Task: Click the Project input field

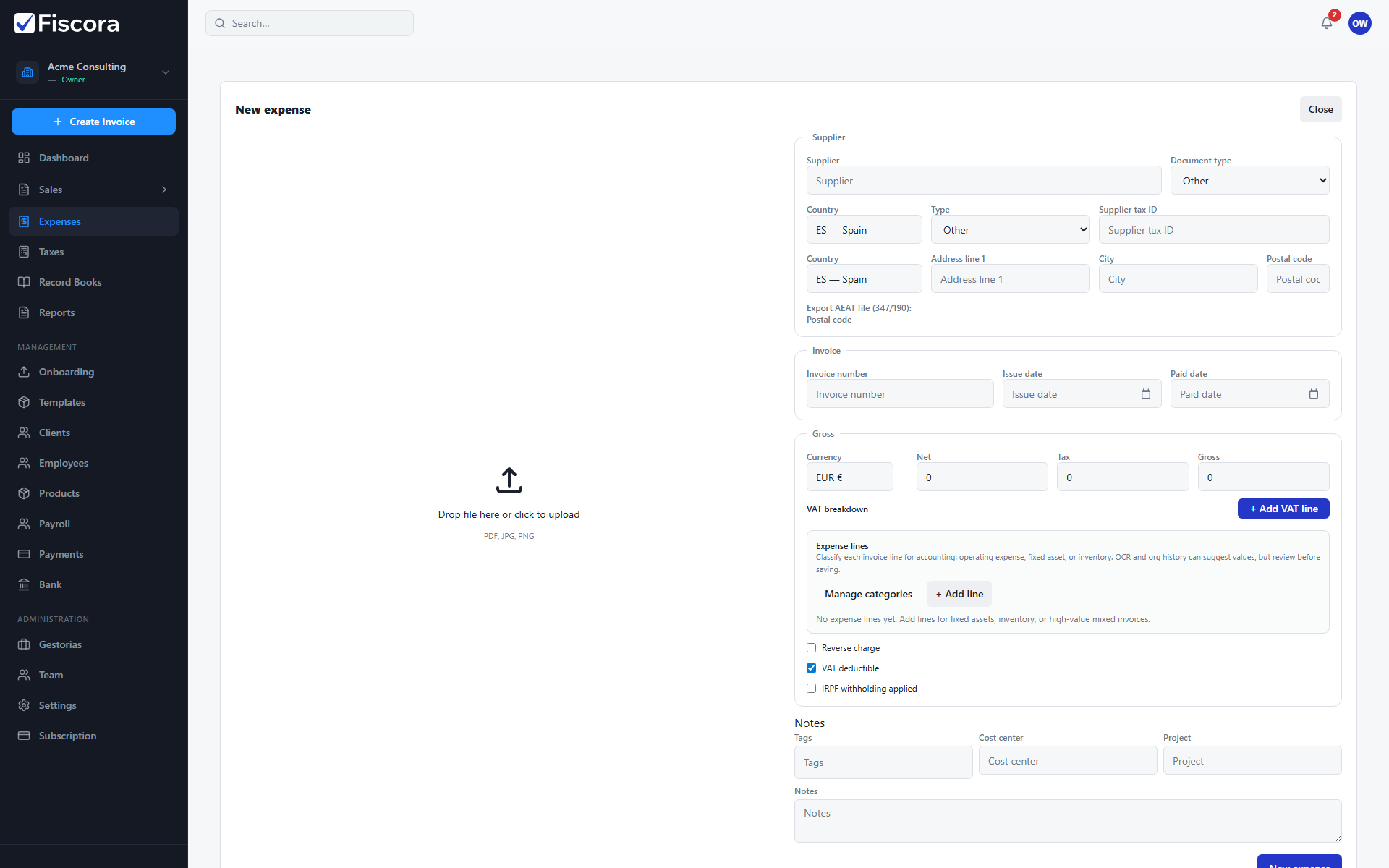Action: (x=1252, y=761)
